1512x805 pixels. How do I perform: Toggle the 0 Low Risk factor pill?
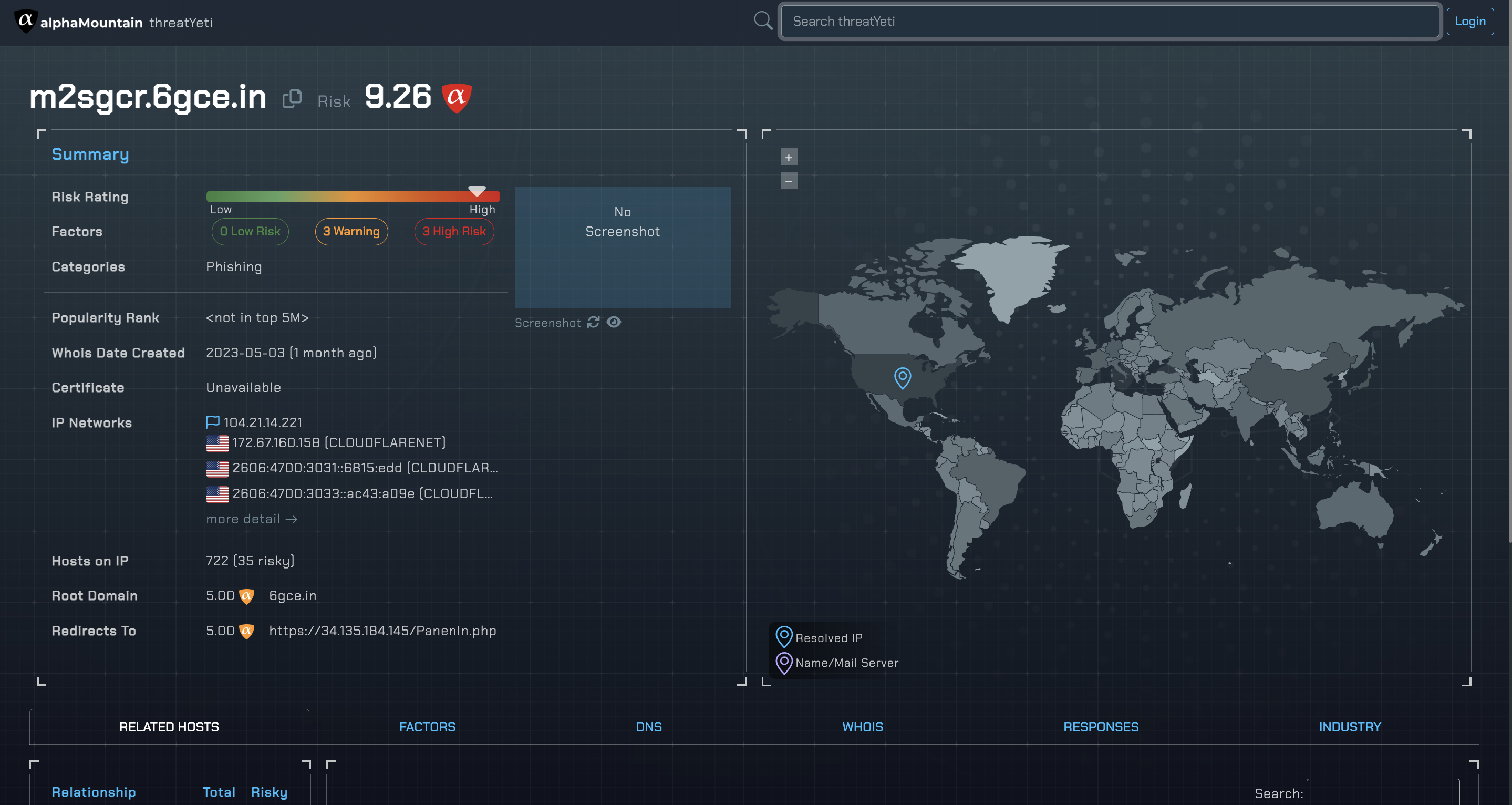pyautogui.click(x=250, y=231)
